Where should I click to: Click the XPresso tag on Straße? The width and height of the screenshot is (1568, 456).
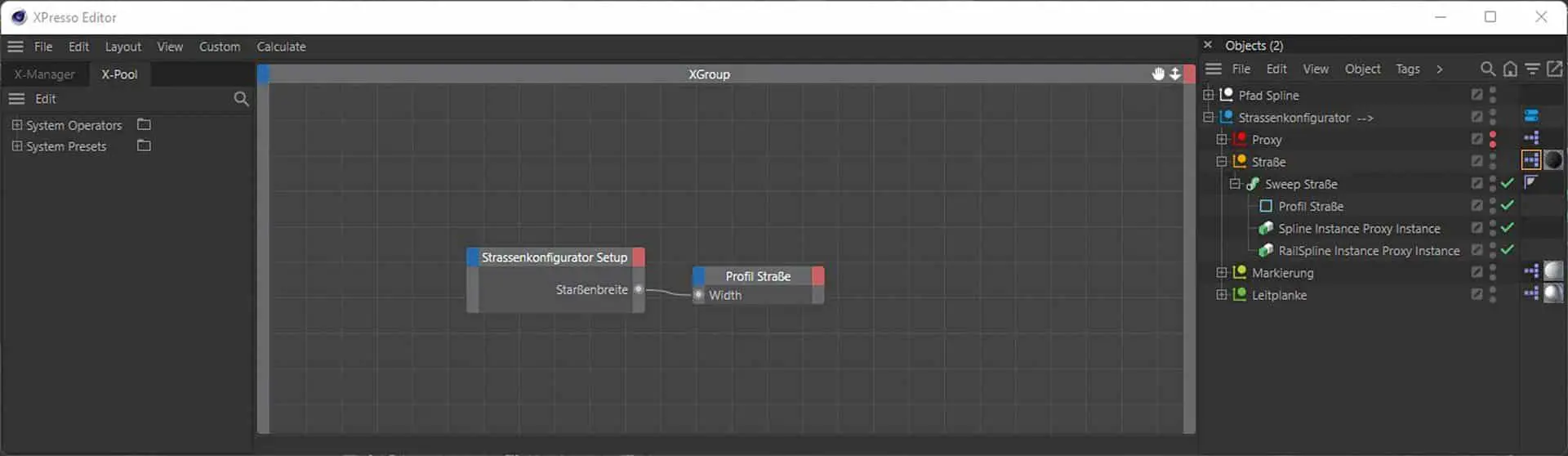click(x=1530, y=160)
